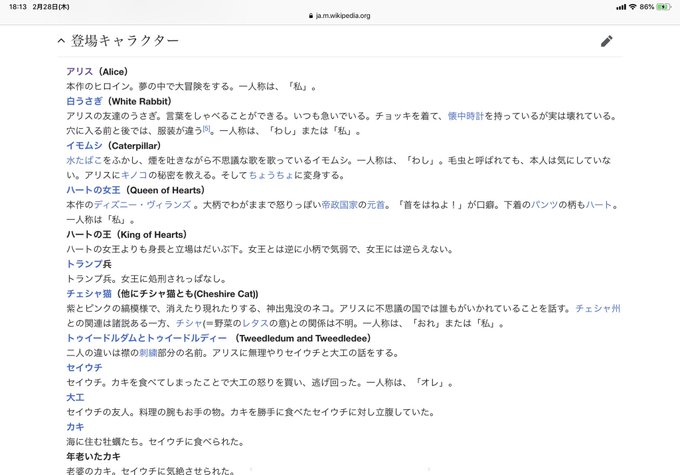Open the ハートの女王 link
Viewport: 680px width, 475px height.
pos(94,190)
